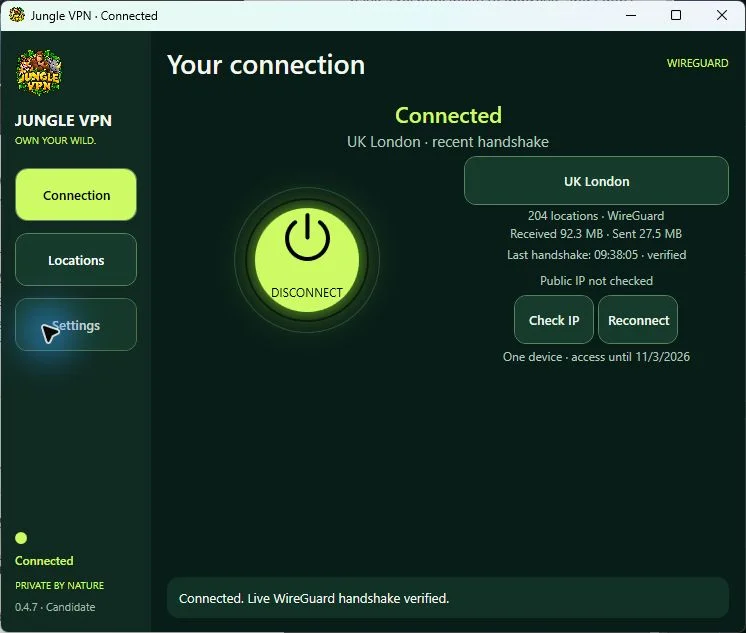Click the 'Your connection' page heading
Screen dimensions: 746x633
(x=266, y=65)
